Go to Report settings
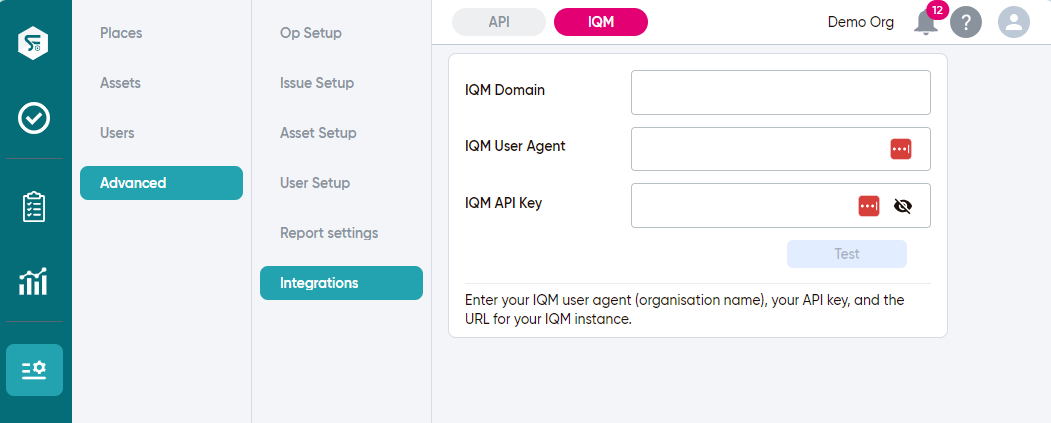The image size is (1051, 423). [329, 233]
